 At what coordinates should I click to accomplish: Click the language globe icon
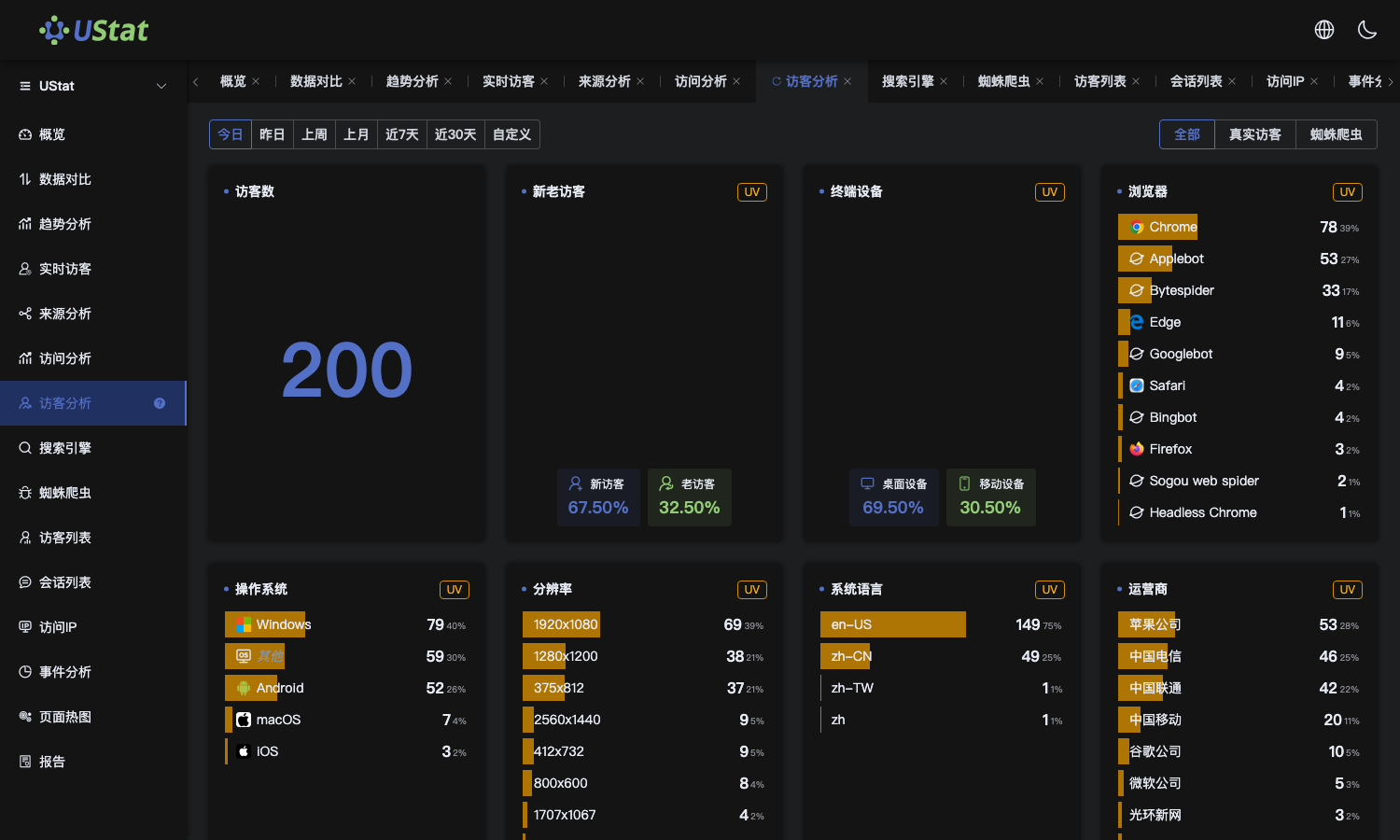click(1324, 30)
